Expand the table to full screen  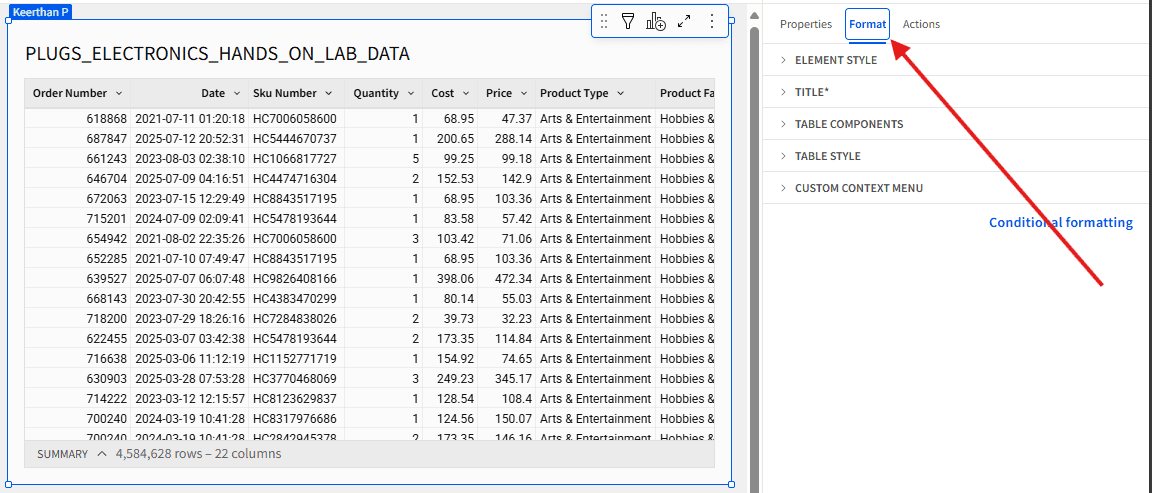pyautogui.click(x=684, y=21)
